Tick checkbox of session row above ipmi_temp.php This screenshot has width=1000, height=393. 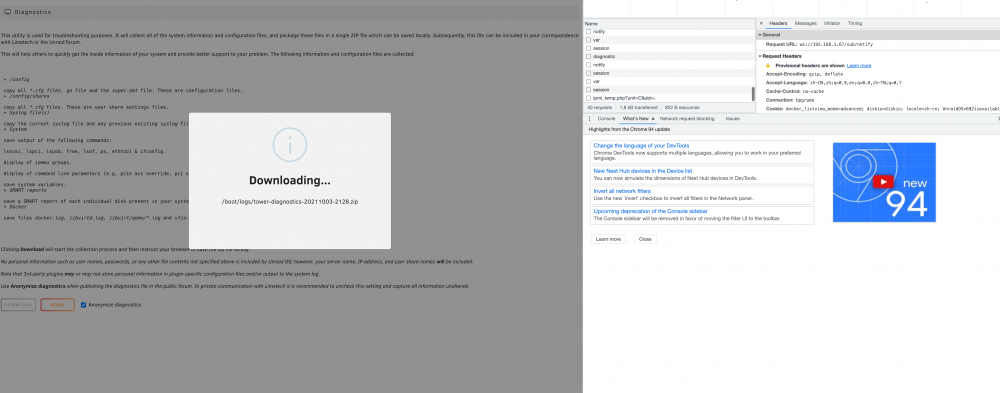(589, 90)
